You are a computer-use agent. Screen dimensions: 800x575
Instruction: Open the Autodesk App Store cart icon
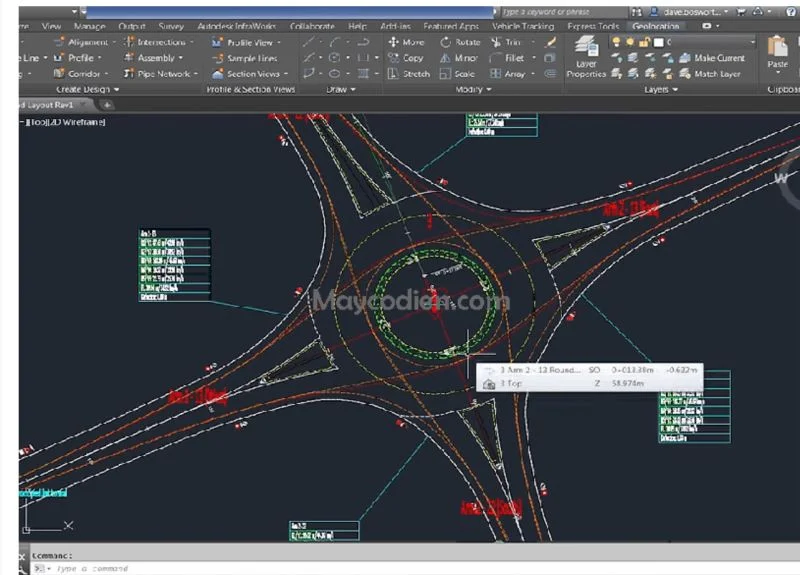click(x=741, y=11)
